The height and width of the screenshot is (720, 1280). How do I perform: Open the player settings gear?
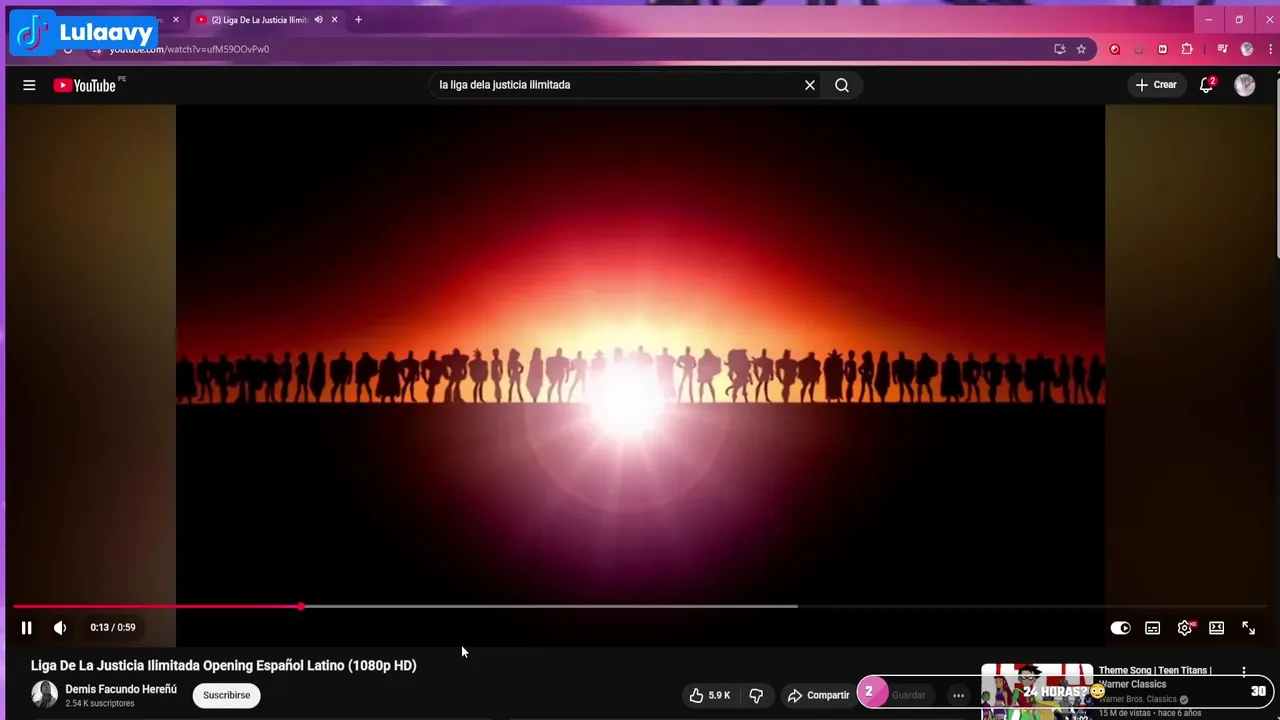(1185, 628)
